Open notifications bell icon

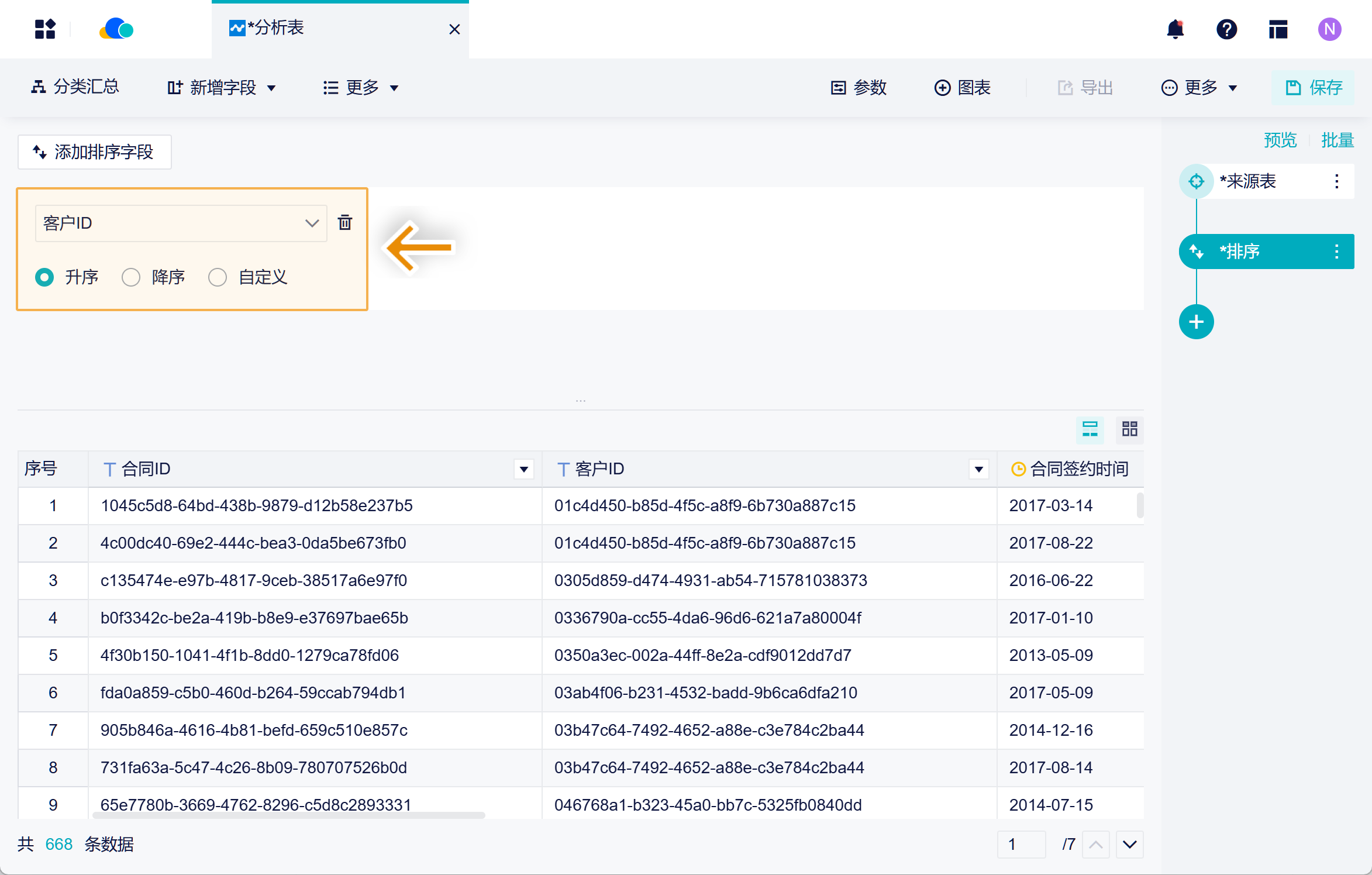tap(1175, 29)
